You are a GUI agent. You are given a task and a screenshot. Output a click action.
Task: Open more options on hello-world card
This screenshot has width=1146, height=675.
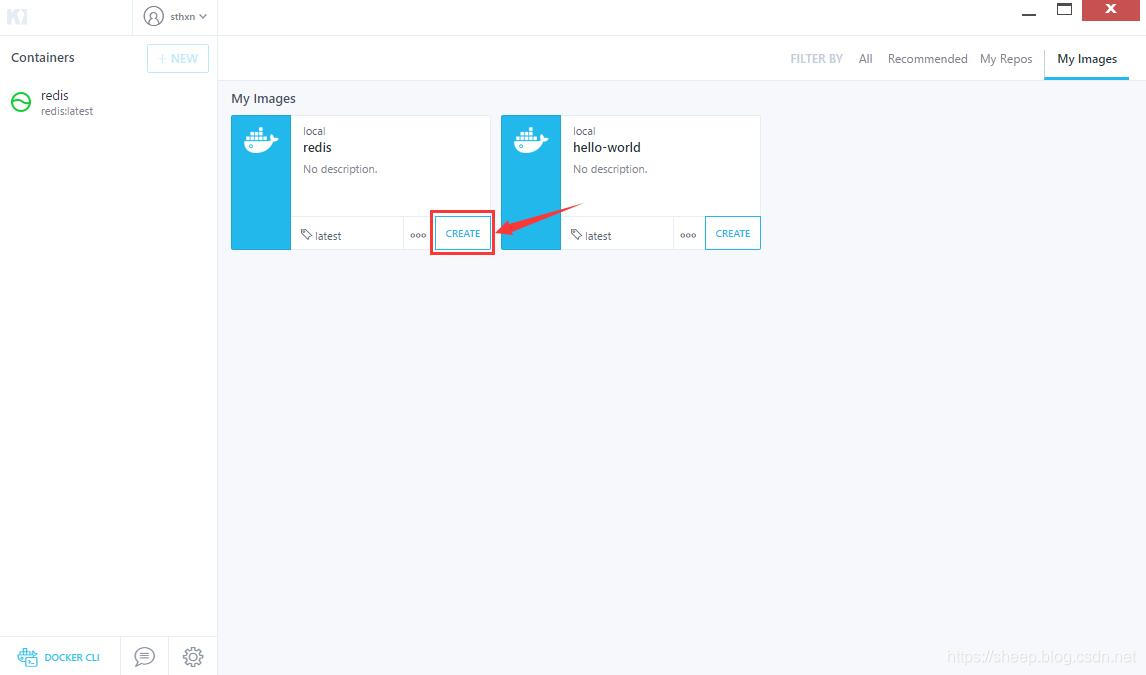(x=688, y=235)
